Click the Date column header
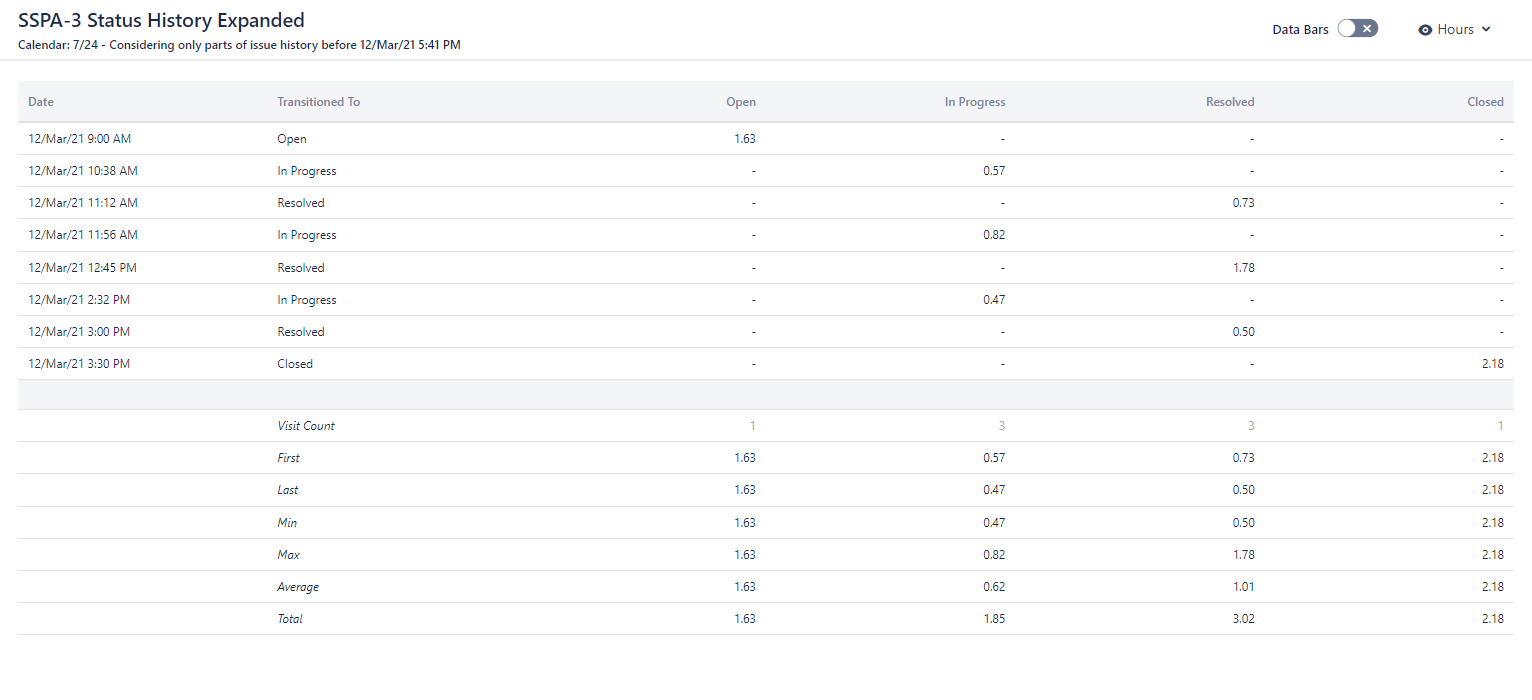 click(x=41, y=102)
